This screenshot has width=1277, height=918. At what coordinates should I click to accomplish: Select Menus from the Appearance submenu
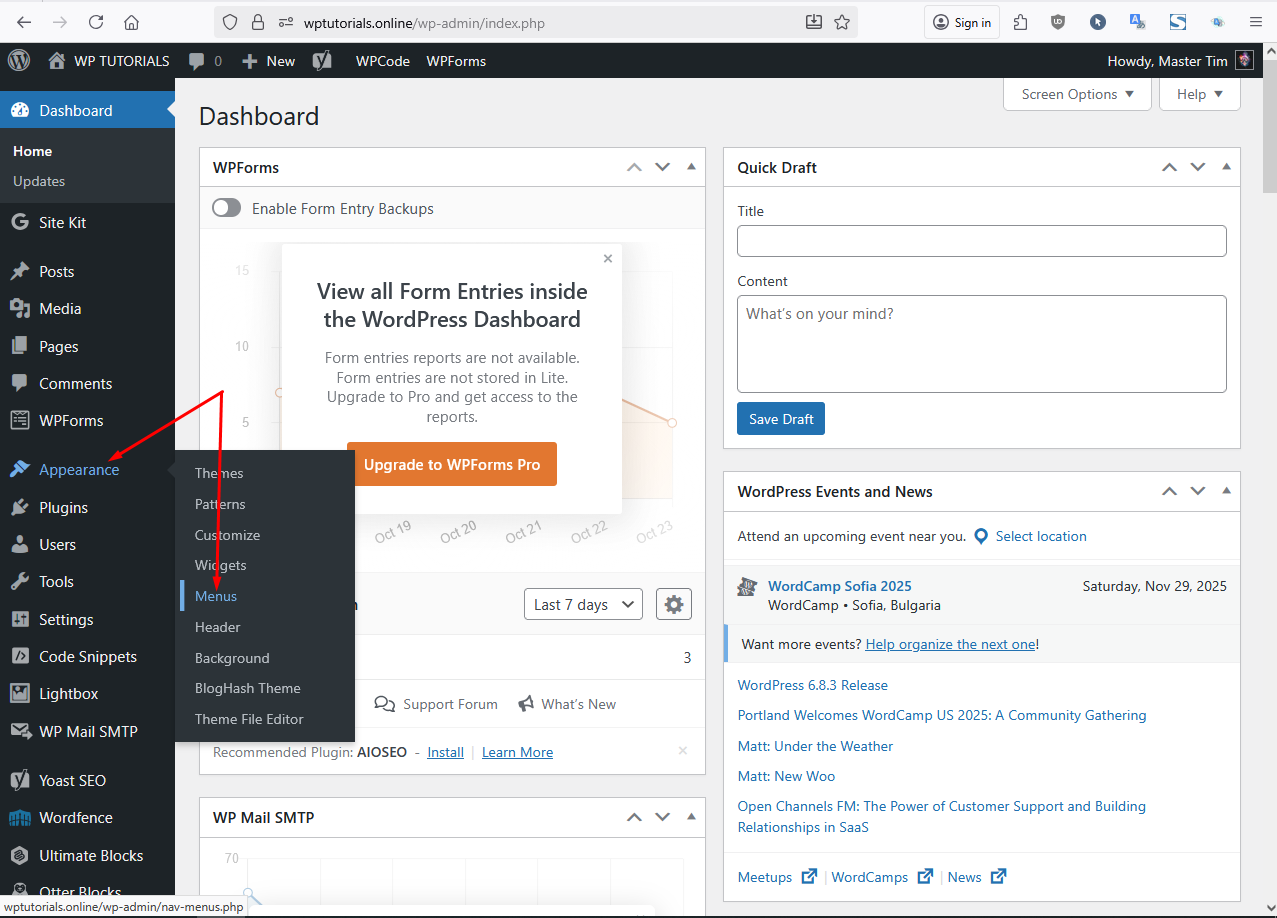tap(216, 596)
